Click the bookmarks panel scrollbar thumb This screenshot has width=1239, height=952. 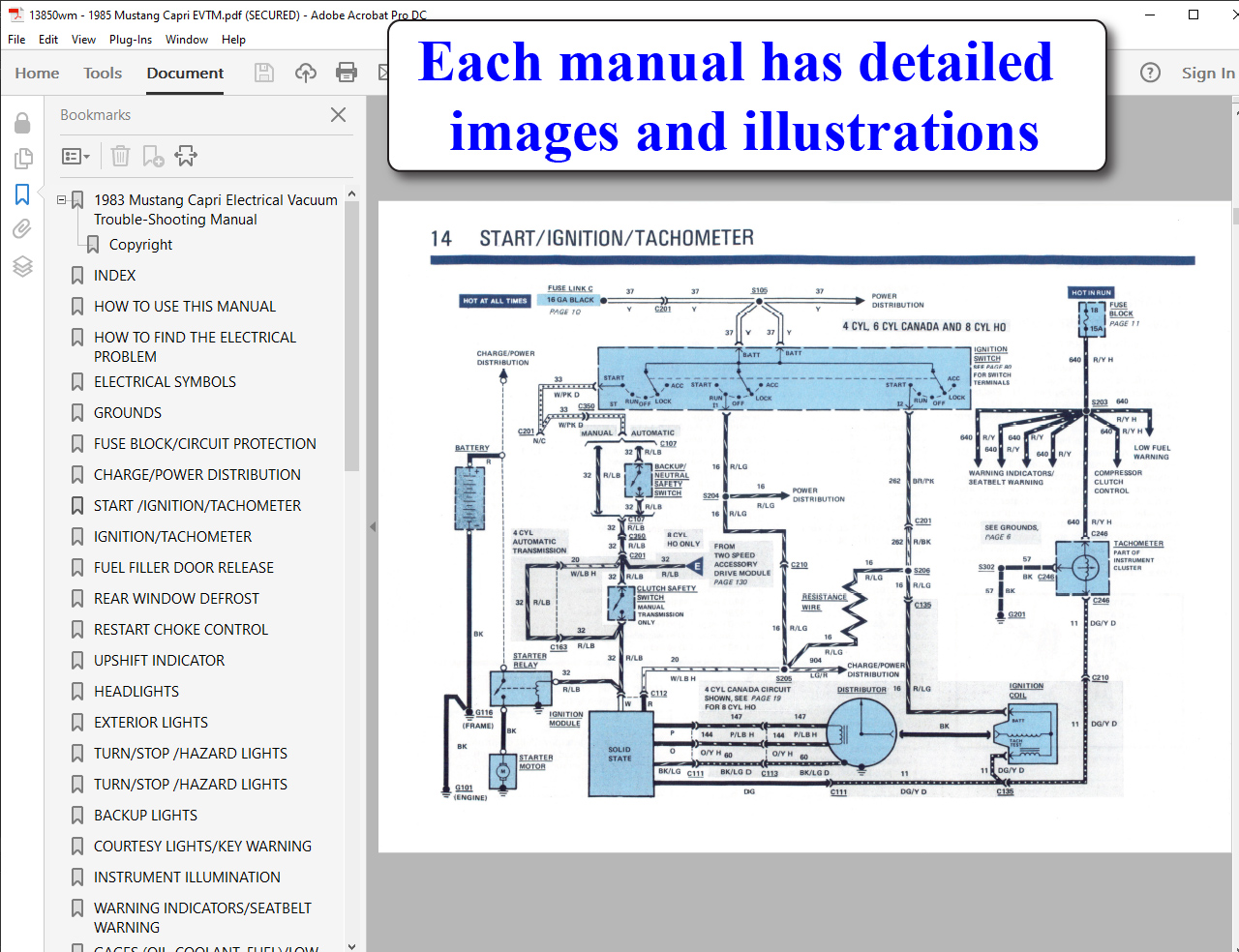click(351, 335)
